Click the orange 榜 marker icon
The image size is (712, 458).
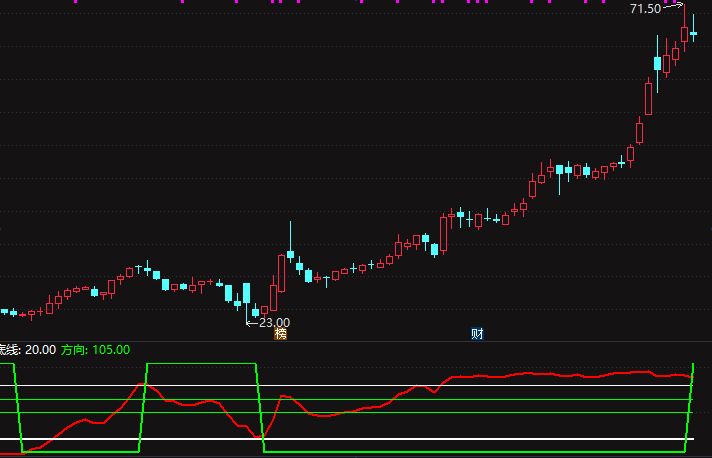click(281, 334)
